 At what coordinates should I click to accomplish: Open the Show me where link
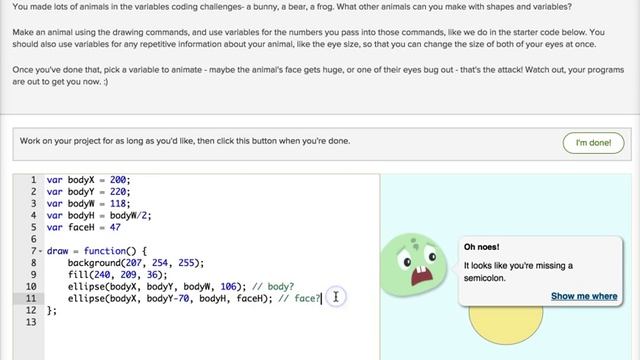click(x=584, y=296)
